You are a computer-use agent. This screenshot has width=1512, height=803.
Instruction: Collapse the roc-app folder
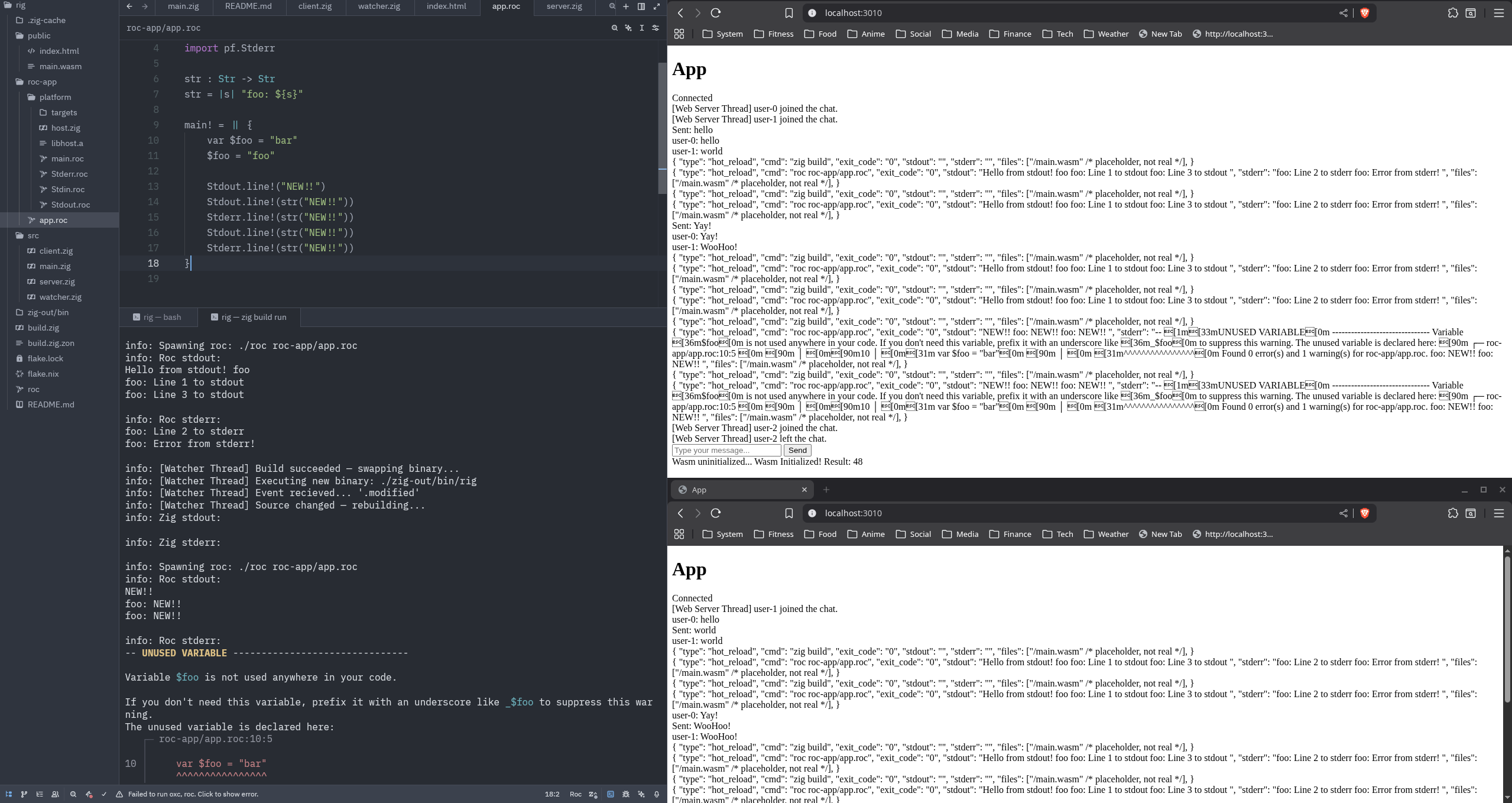tap(42, 82)
